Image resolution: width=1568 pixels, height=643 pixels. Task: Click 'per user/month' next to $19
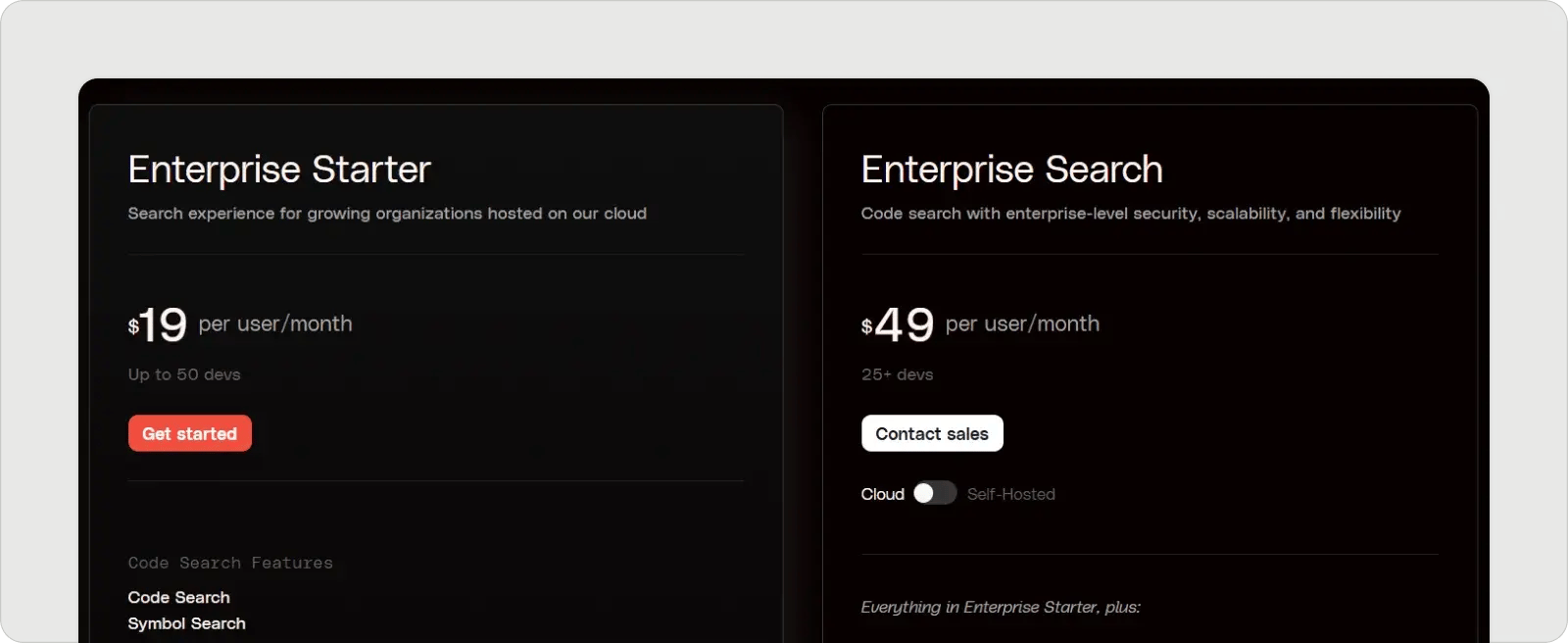(x=275, y=323)
